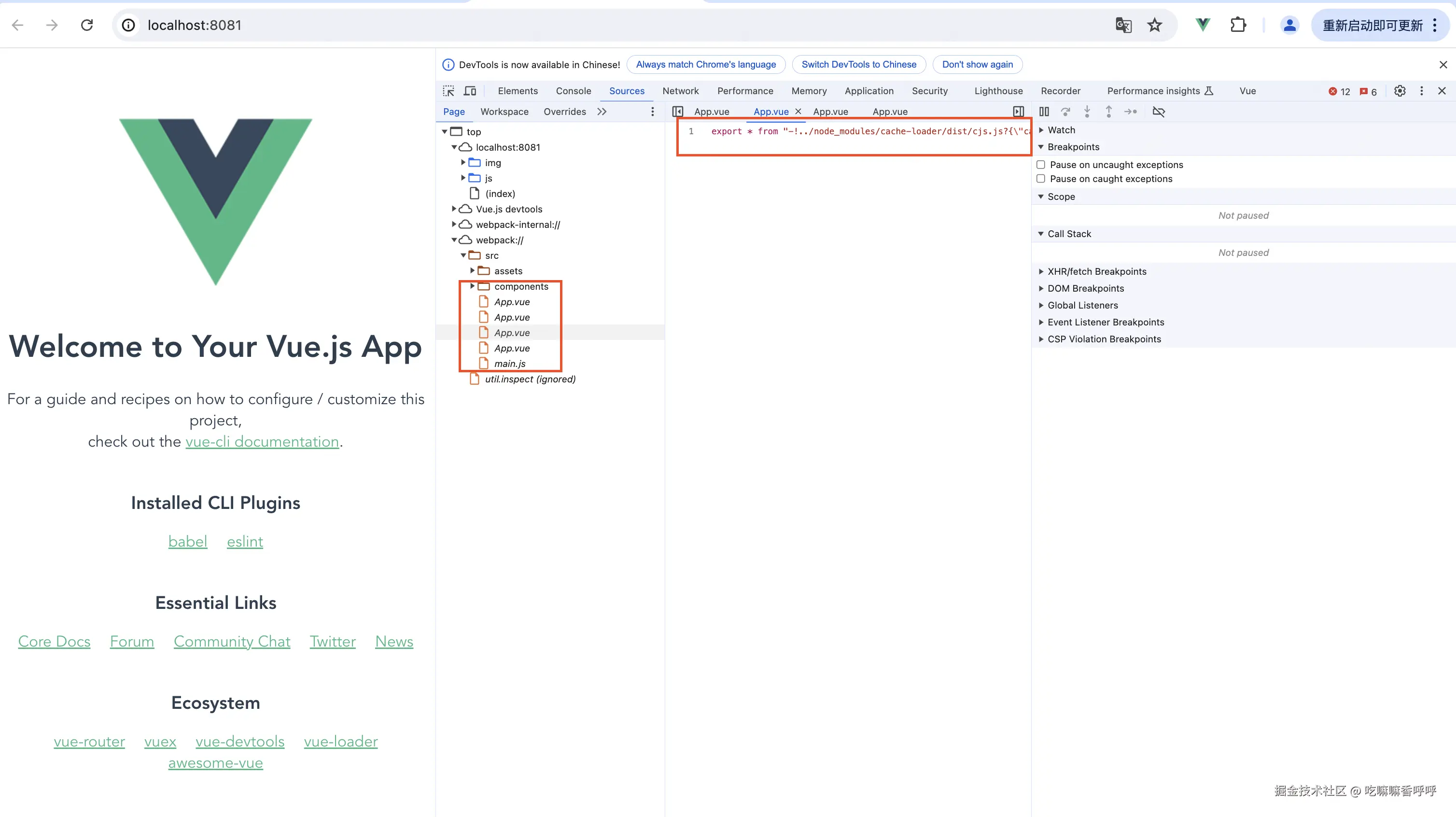Hide the debugger sidebar pane icon
The width and height of the screenshot is (1456, 817).
pyautogui.click(x=1019, y=112)
